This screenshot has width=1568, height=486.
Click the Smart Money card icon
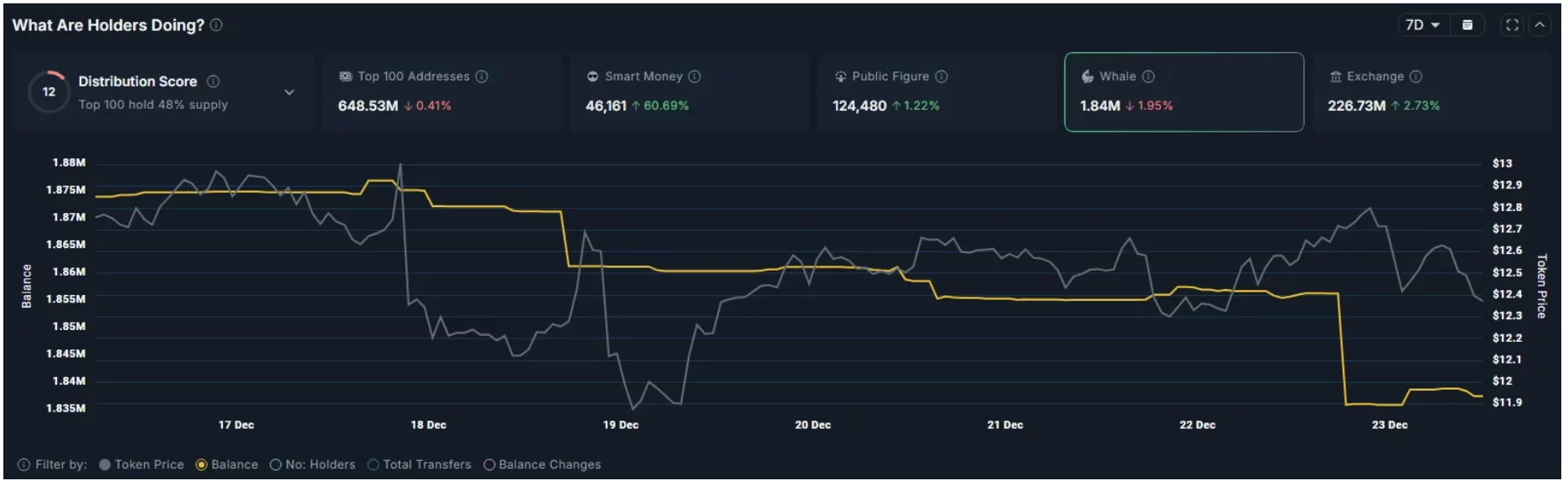592,76
